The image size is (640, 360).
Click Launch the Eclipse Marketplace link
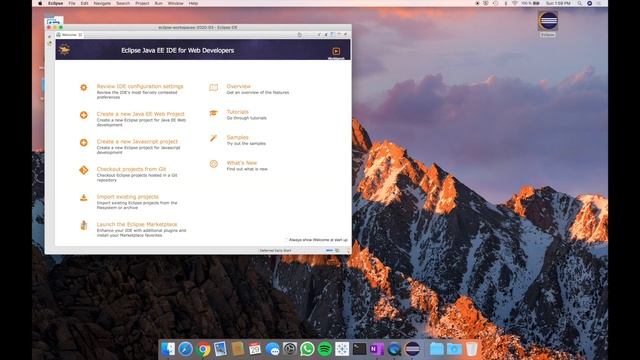(x=137, y=224)
